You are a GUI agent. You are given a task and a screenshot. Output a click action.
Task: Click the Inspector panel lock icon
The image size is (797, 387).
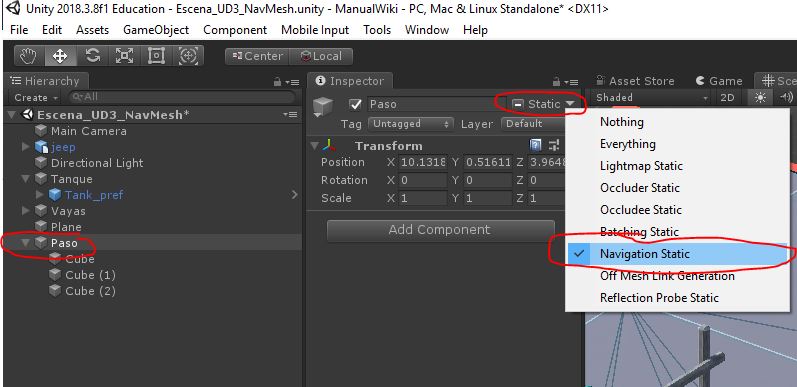557,81
